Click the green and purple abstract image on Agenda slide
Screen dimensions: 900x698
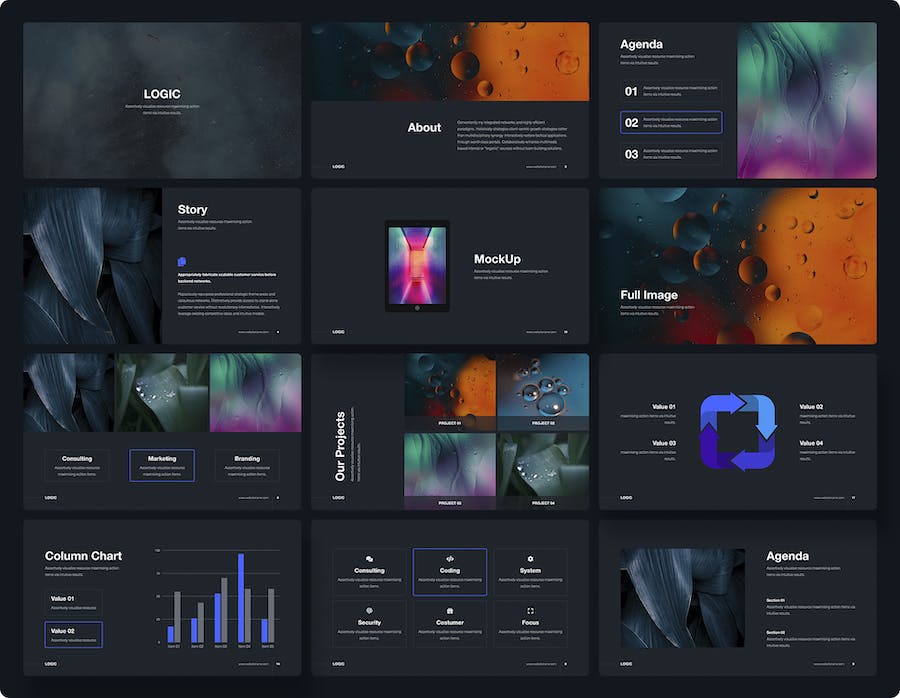pos(807,100)
